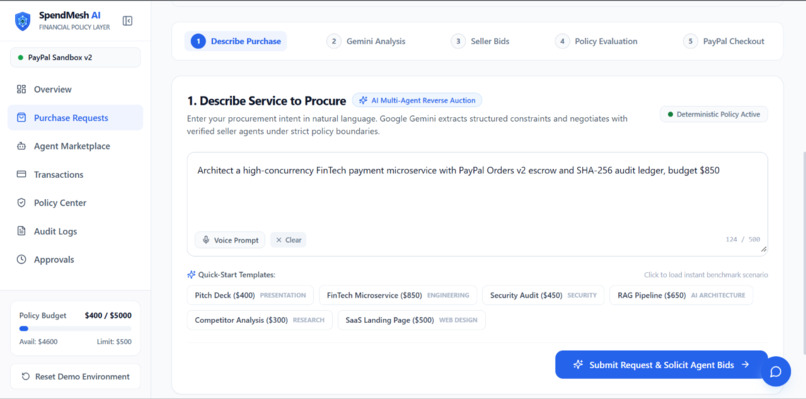Click the 'Policy Budget' label

pos(43,315)
